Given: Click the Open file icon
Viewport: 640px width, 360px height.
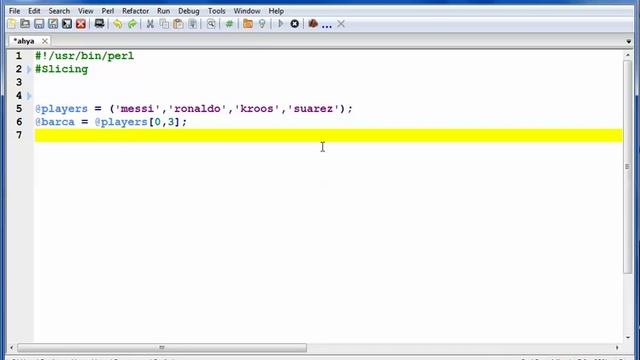Looking at the screenshot, I should coord(25,24).
